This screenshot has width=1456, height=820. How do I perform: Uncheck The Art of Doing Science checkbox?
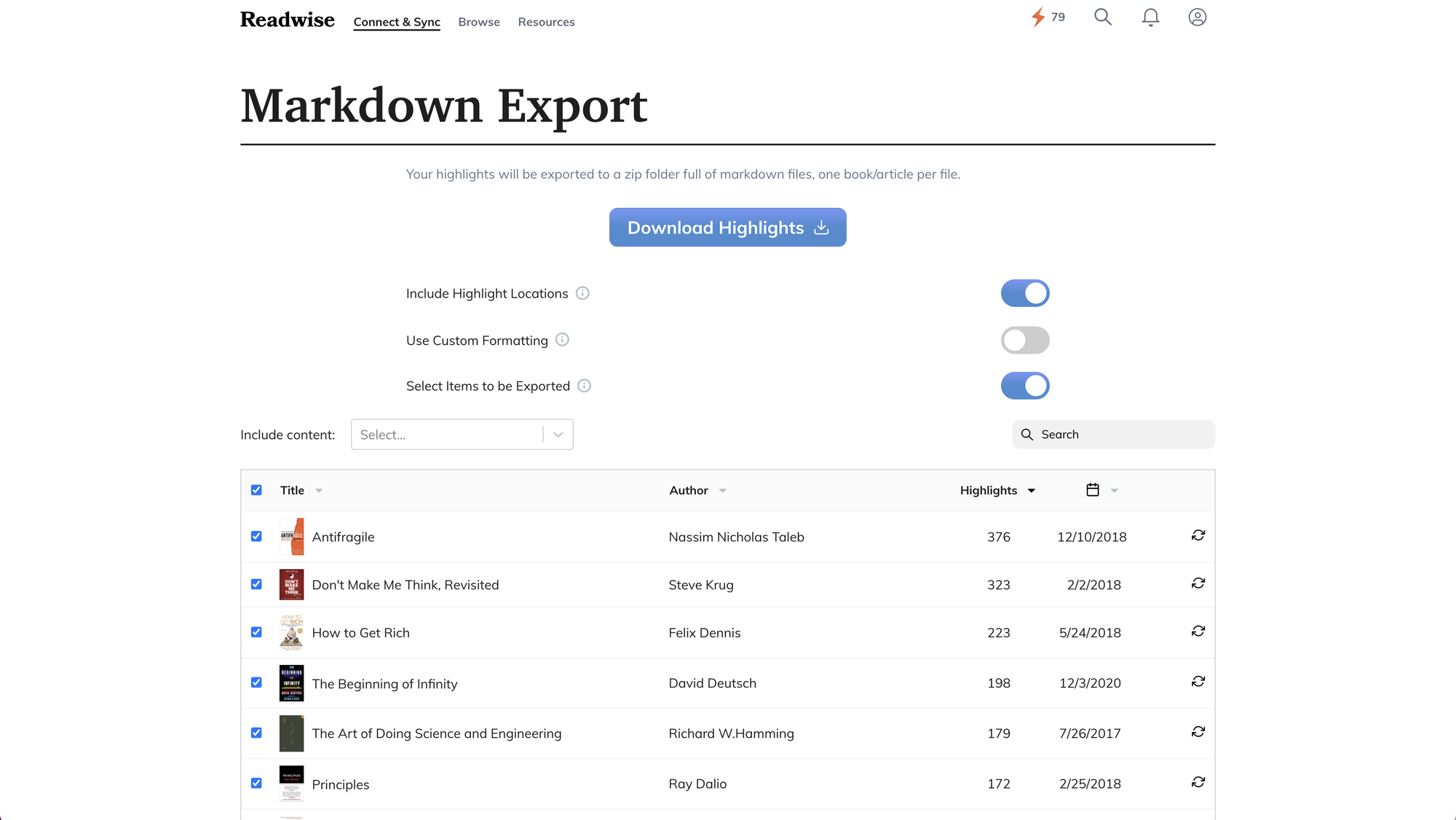(x=256, y=733)
